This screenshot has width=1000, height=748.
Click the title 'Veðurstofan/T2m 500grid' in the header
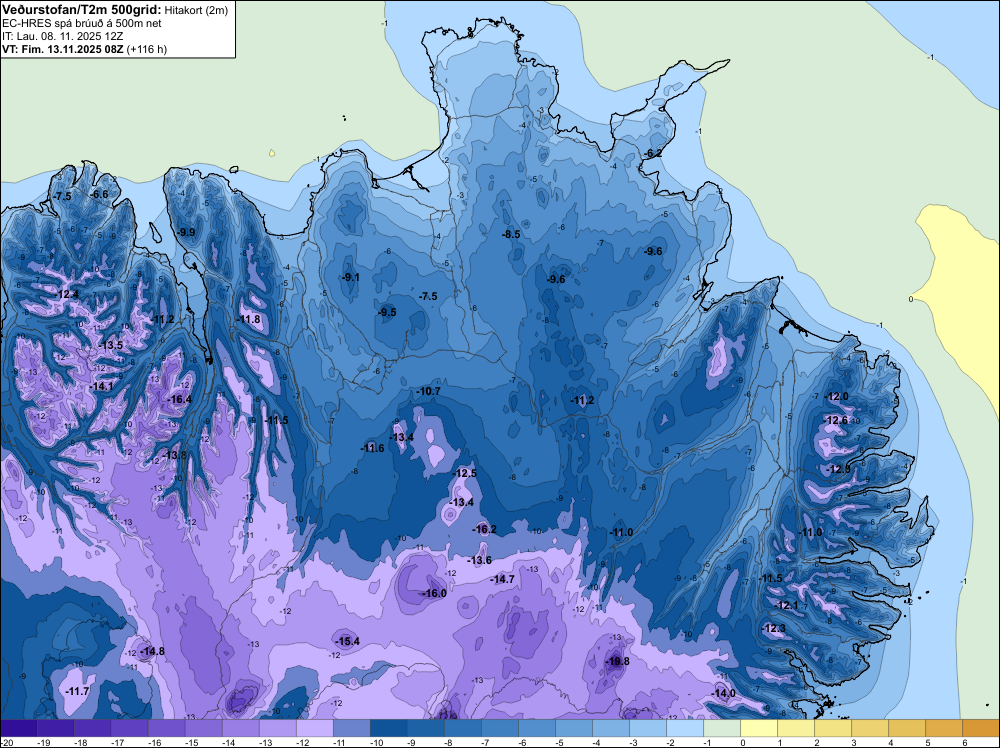click(82, 10)
